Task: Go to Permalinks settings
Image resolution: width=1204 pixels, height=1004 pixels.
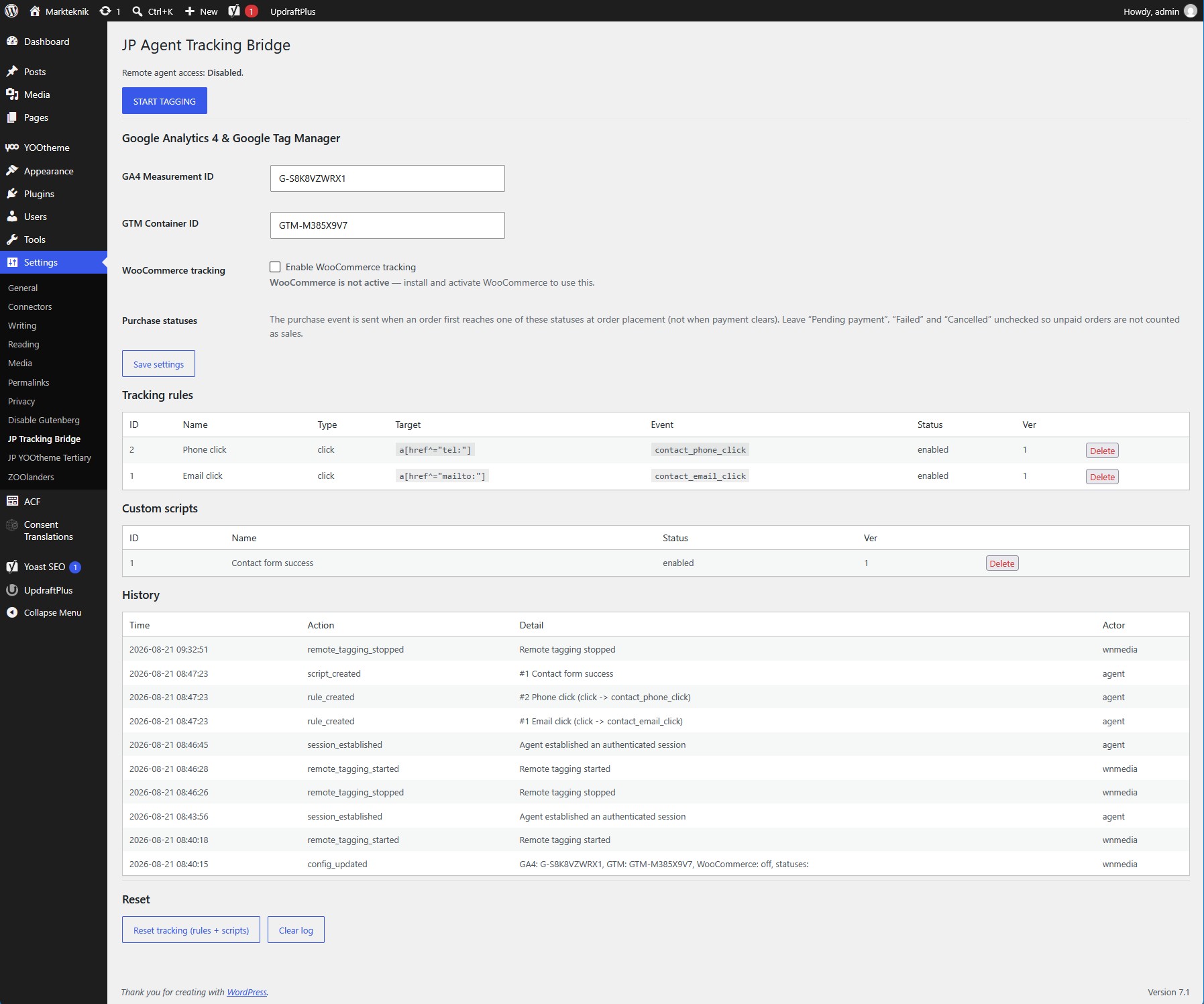Action: (29, 382)
